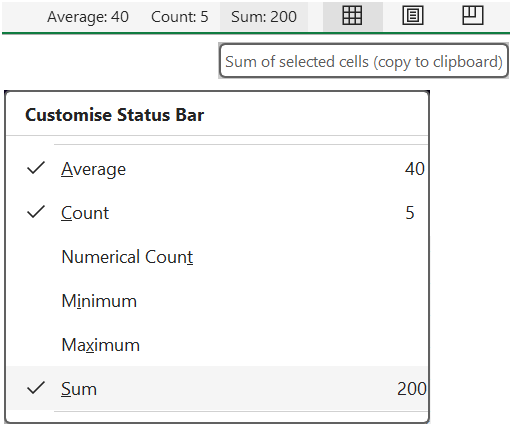The width and height of the screenshot is (510, 424).
Task: Copy Count: 5 from the status bar
Action: coord(180,17)
